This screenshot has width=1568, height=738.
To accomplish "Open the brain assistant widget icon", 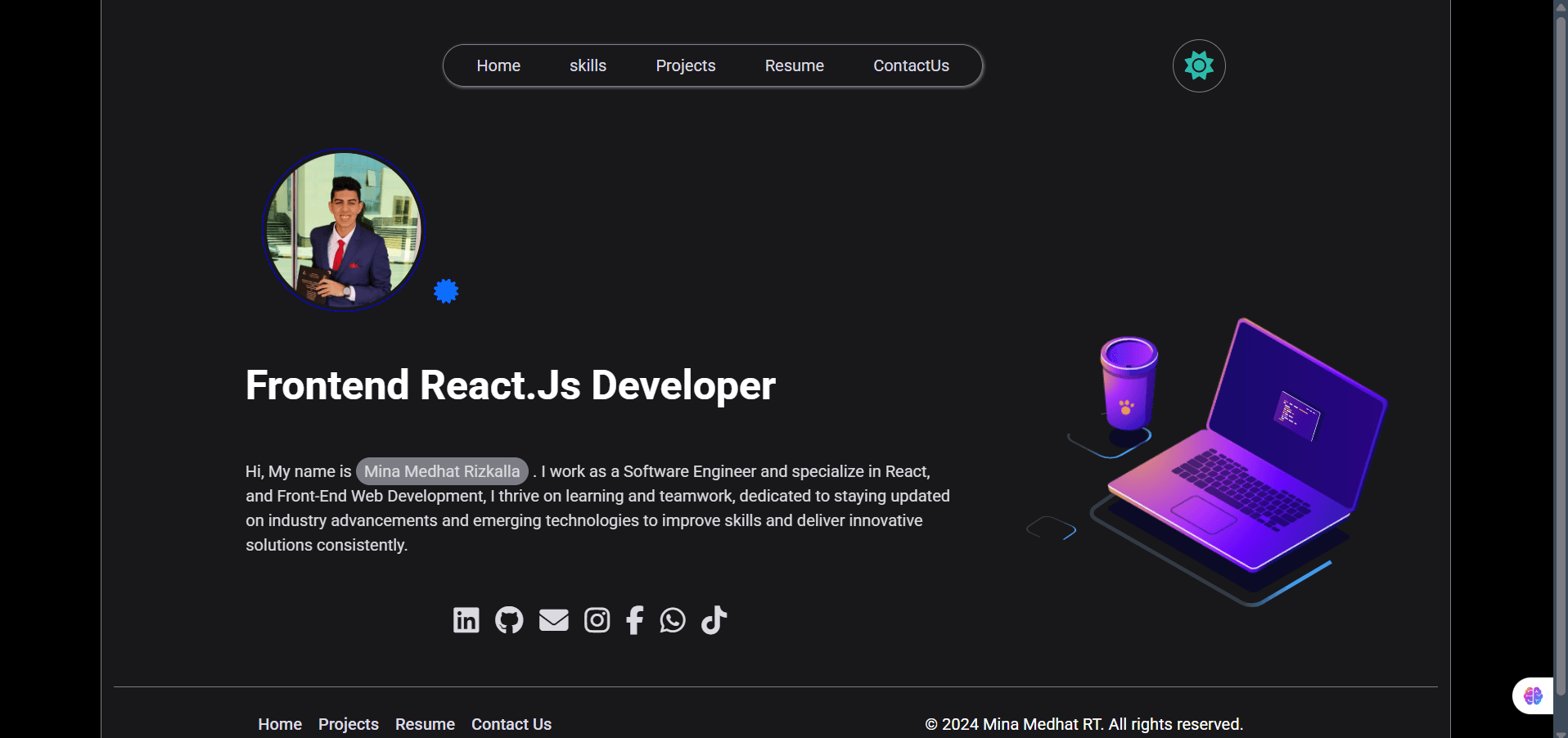I will point(1532,696).
